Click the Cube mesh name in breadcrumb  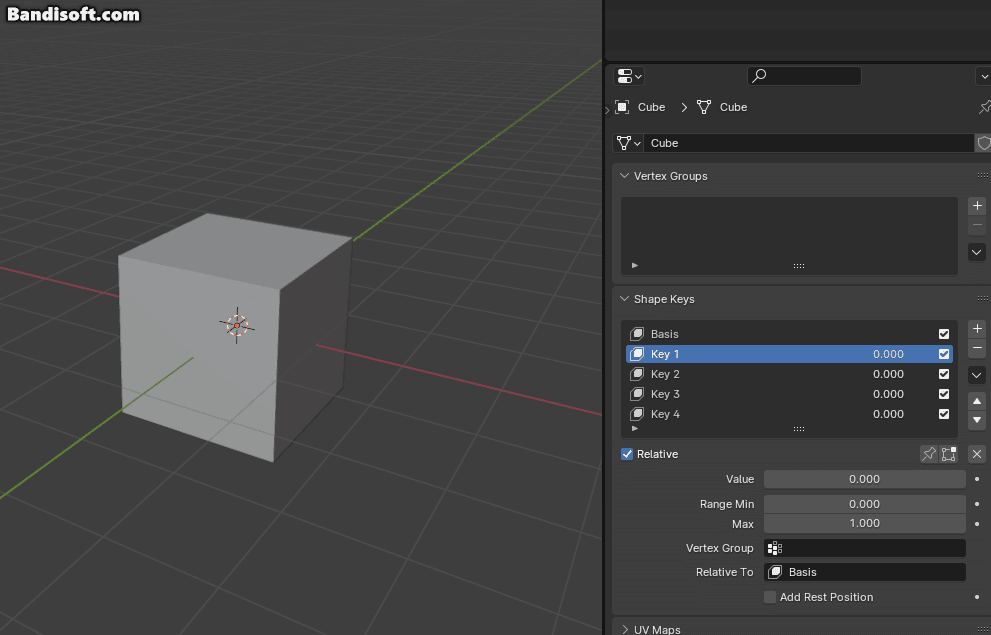[733, 107]
